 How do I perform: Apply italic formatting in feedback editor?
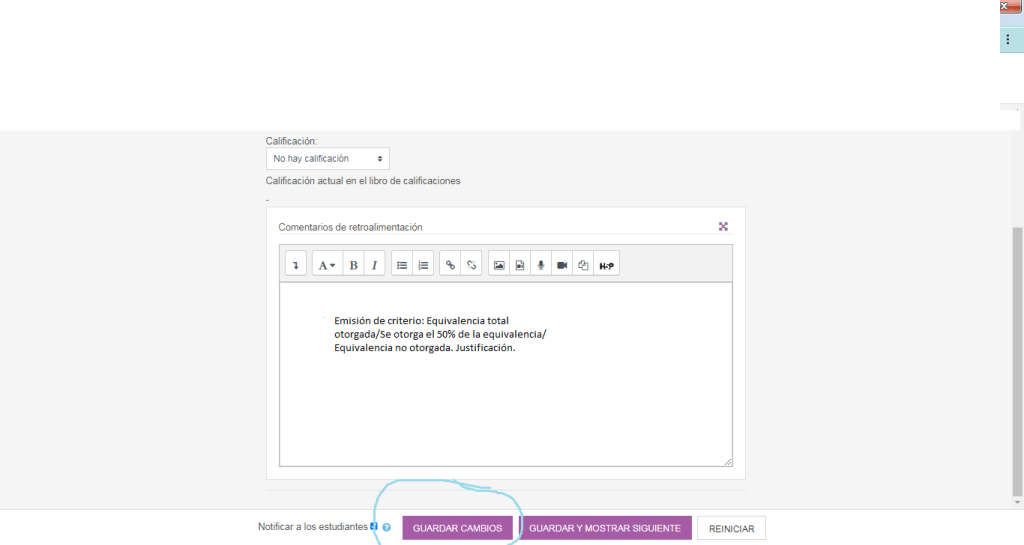pyautogui.click(x=374, y=265)
